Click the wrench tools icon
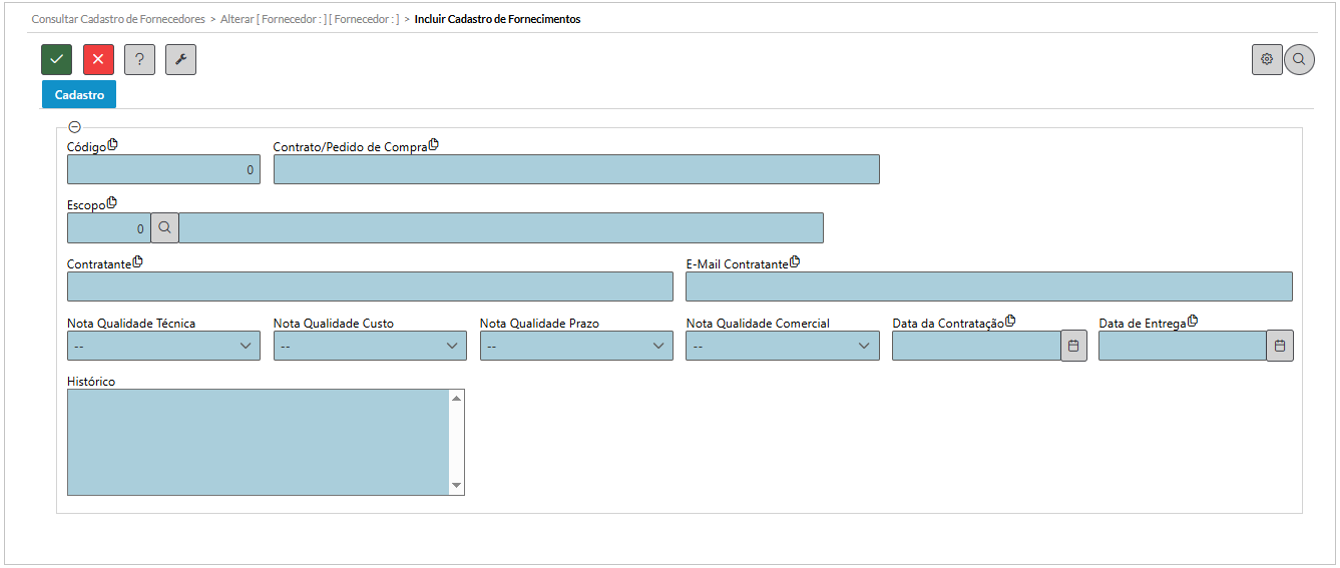The image size is (1340, 568). coord(181,60)
